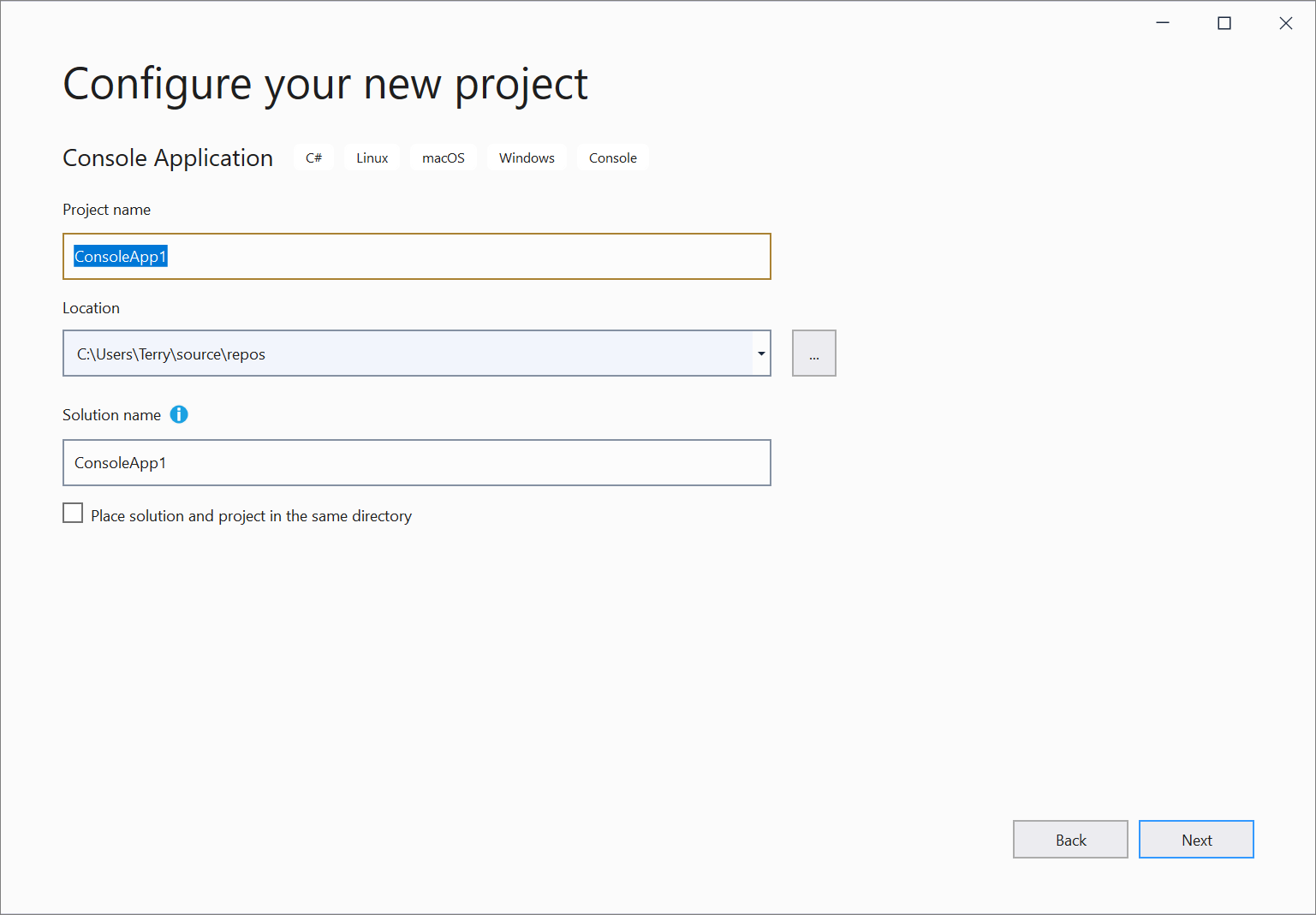Click the Next button
The height and width of the screenshot is (915, 1316).
(x=1195, y=840)
